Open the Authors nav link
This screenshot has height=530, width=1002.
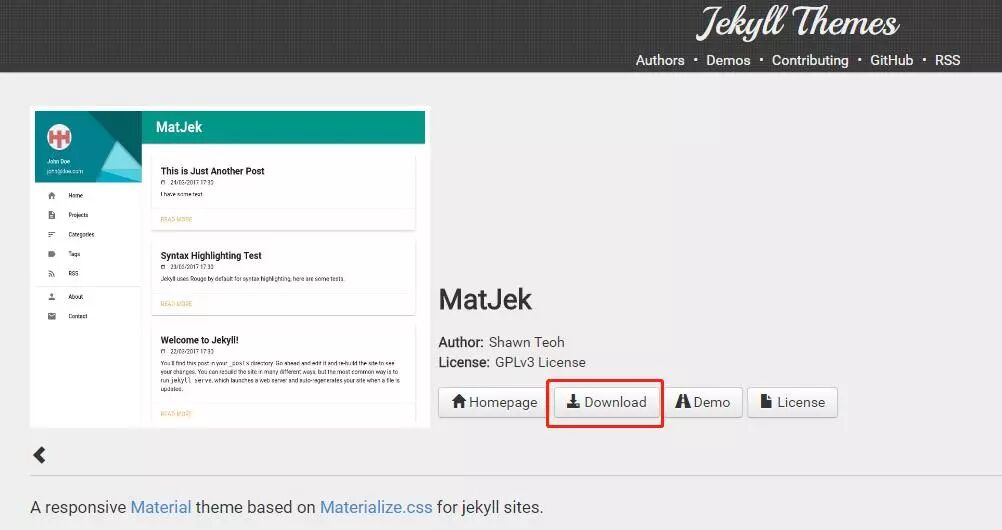click(659, 60)
